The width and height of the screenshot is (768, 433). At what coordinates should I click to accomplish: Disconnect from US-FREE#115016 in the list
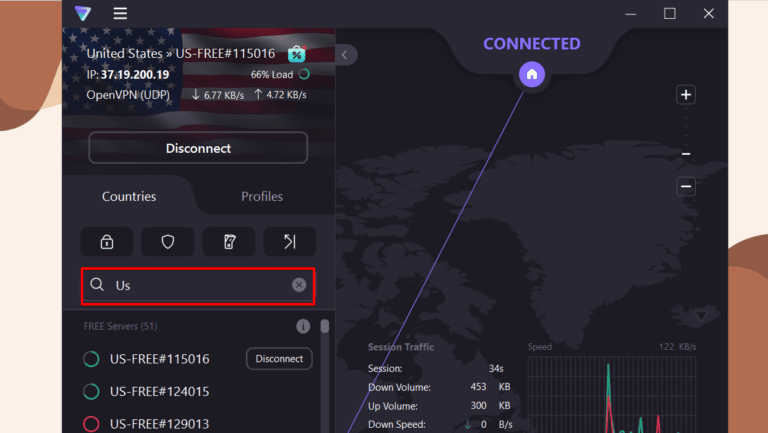tap(279, 359)
